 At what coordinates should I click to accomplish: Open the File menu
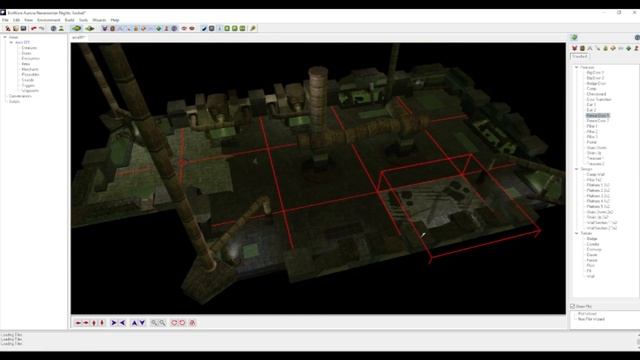[5, 20]
